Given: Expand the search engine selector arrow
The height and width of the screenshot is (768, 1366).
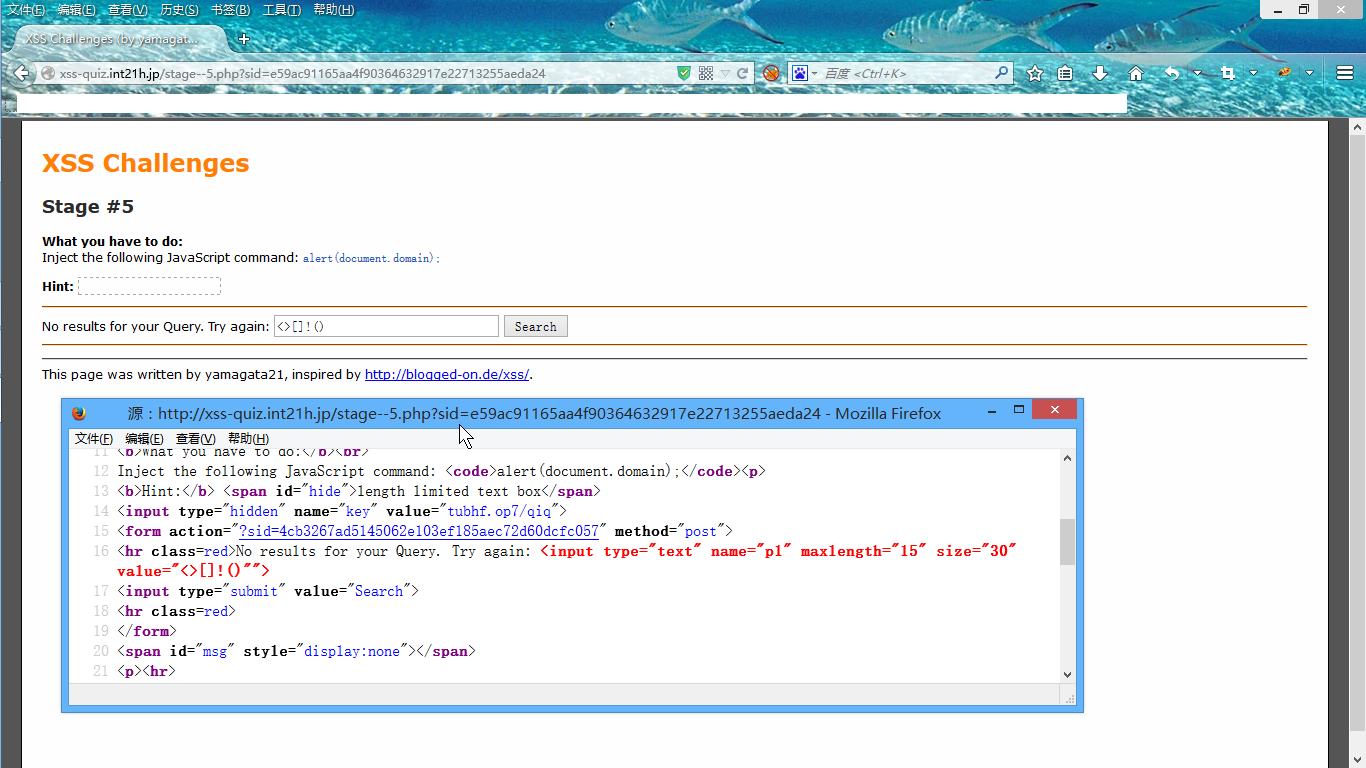Looking at the screenshot, I should pos(814,73).
